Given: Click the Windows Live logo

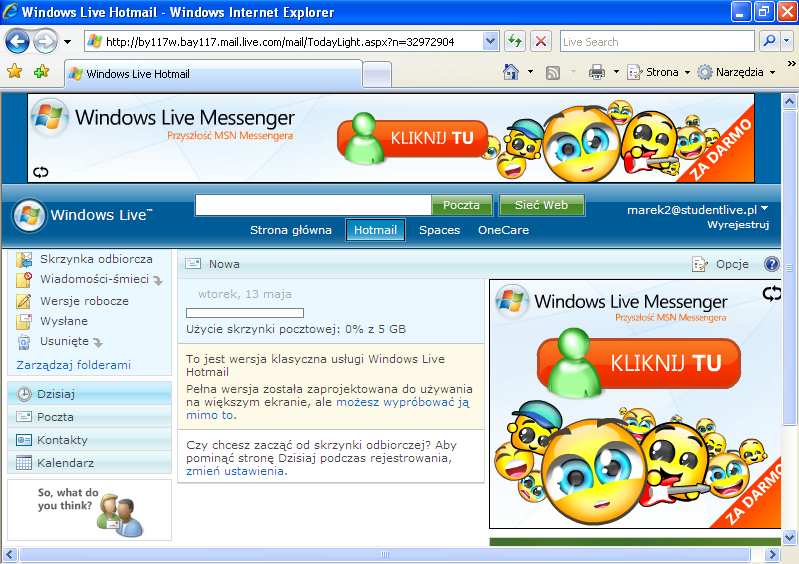Looking at the screenshot, I should [x=83, y=215].
